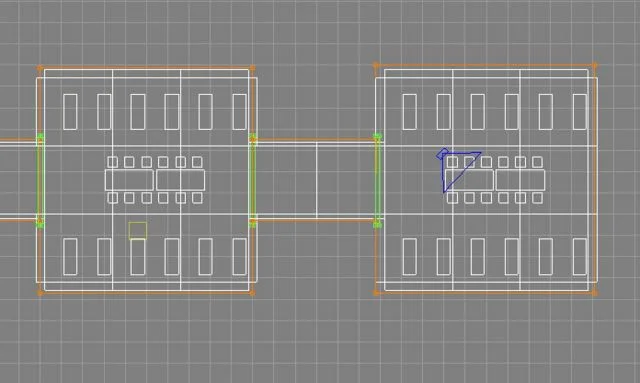Select the right table in the left room
This screenshot has width=640, height=383.
[x=180, y=180]
